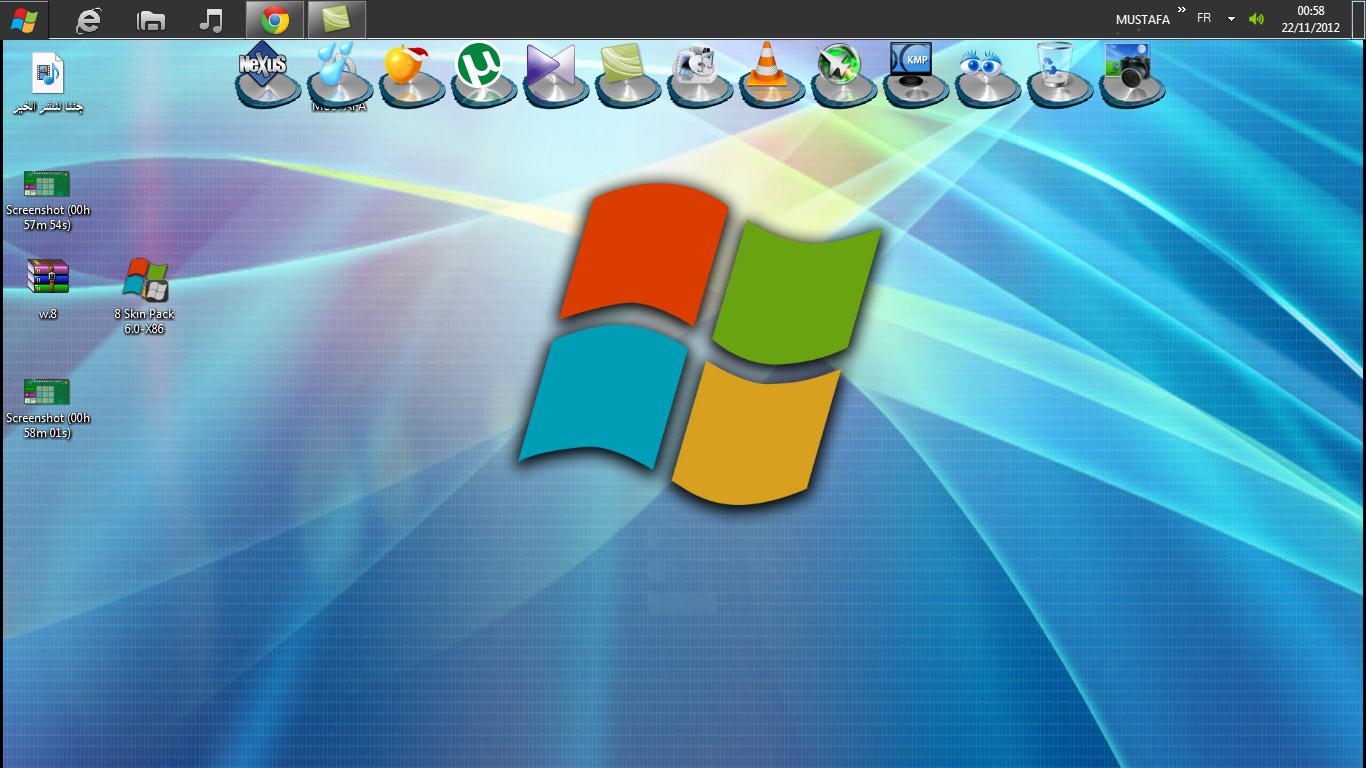
Task: Expand the MUSTAFA toolbar chevron
Action: 1182,11
